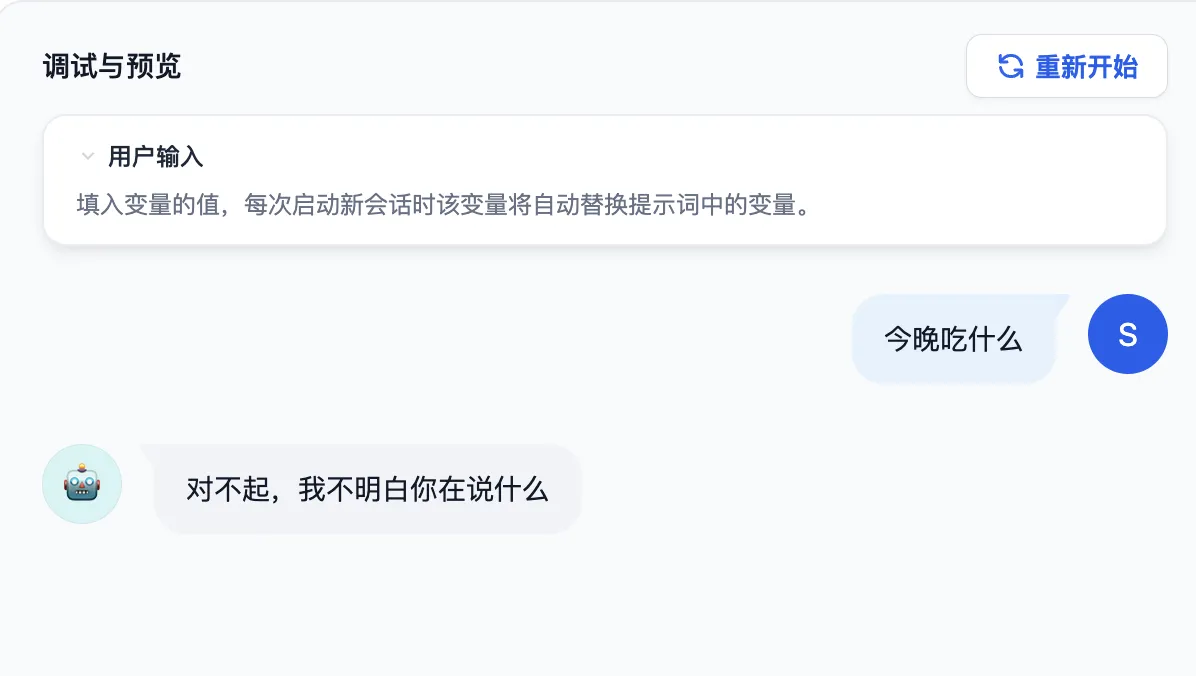Click the variable description text starting 填入变量的值
Image resolution: width=1196 pixels, height=676 pixels.
pyautogui.click(x=442, y=205)
